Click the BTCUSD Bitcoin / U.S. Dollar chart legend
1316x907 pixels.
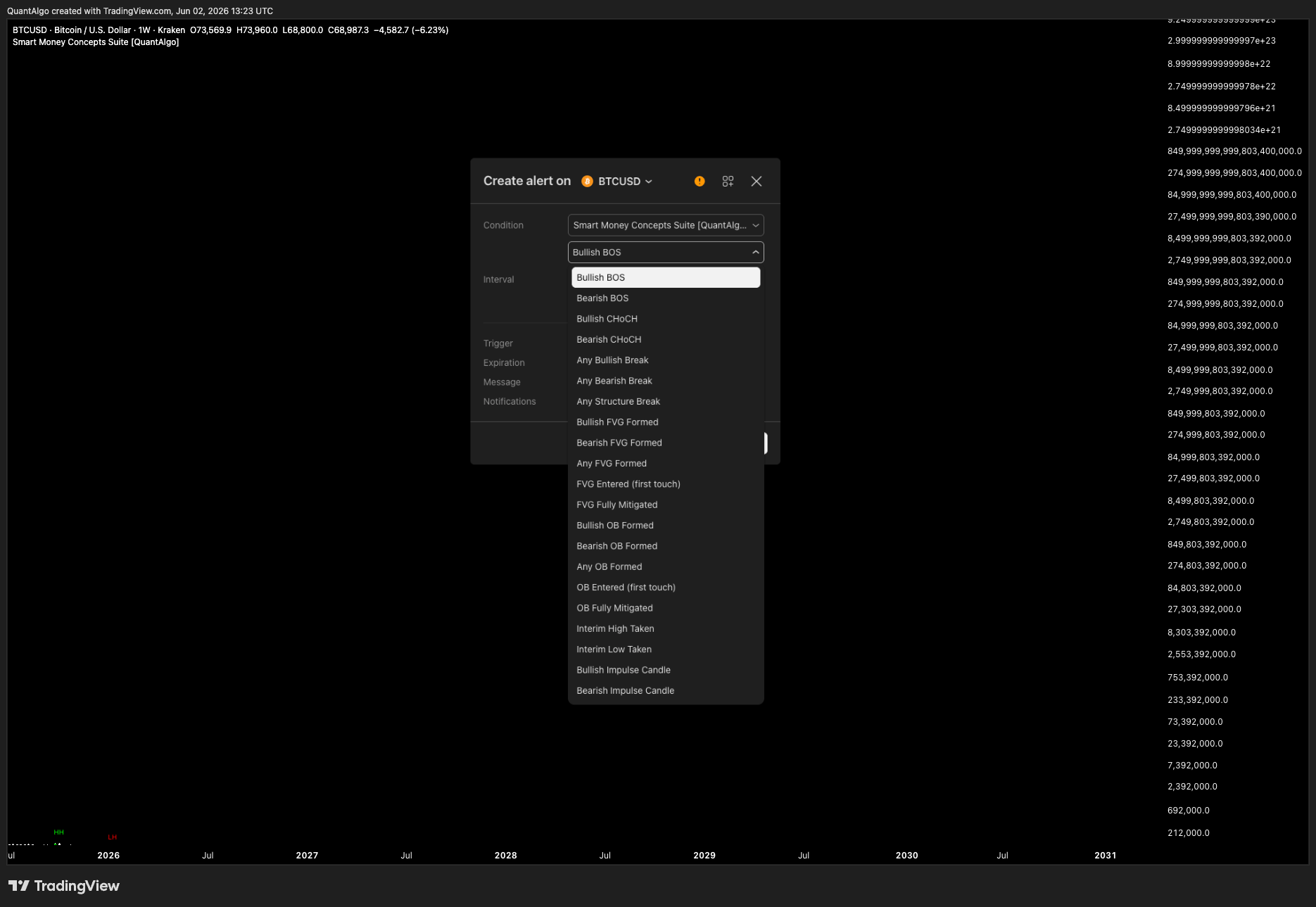pos(99,30)
